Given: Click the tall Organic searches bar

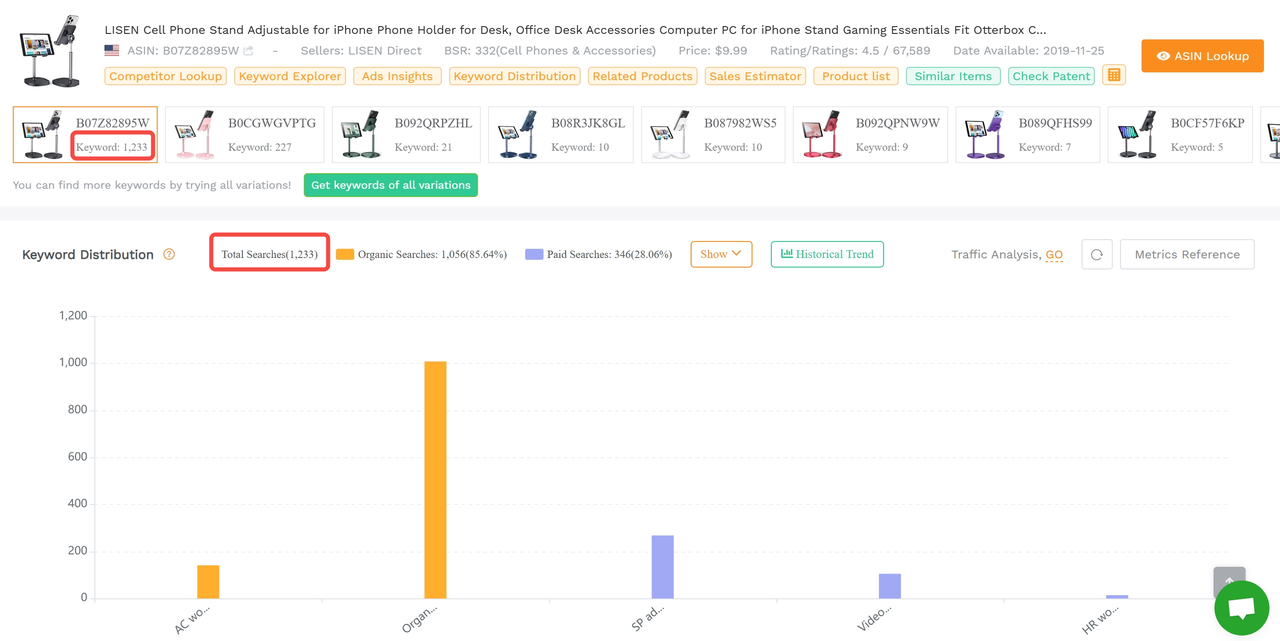Looking at the screenshot, I should point(435,480).
